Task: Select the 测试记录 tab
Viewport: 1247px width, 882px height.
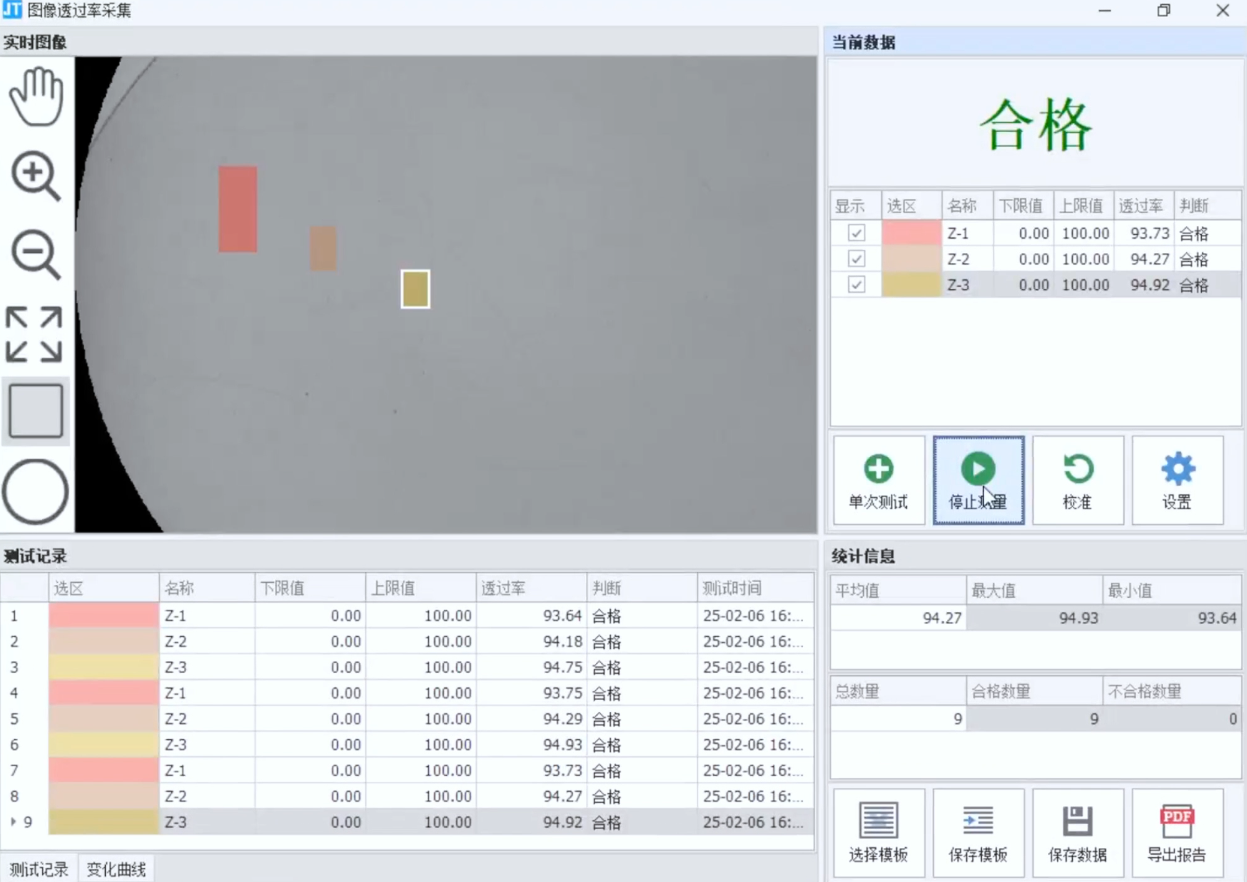Action: [39, 869]
